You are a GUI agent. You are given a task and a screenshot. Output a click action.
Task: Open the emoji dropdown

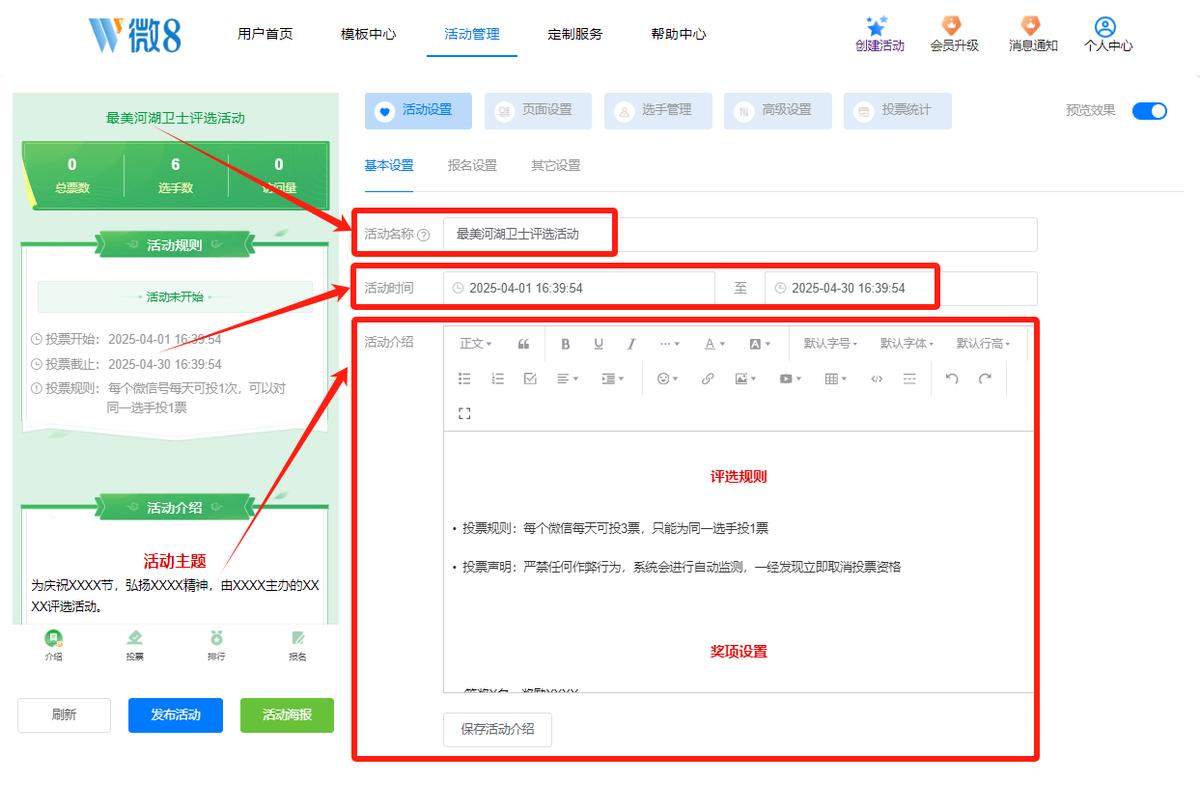coord(667,379)
